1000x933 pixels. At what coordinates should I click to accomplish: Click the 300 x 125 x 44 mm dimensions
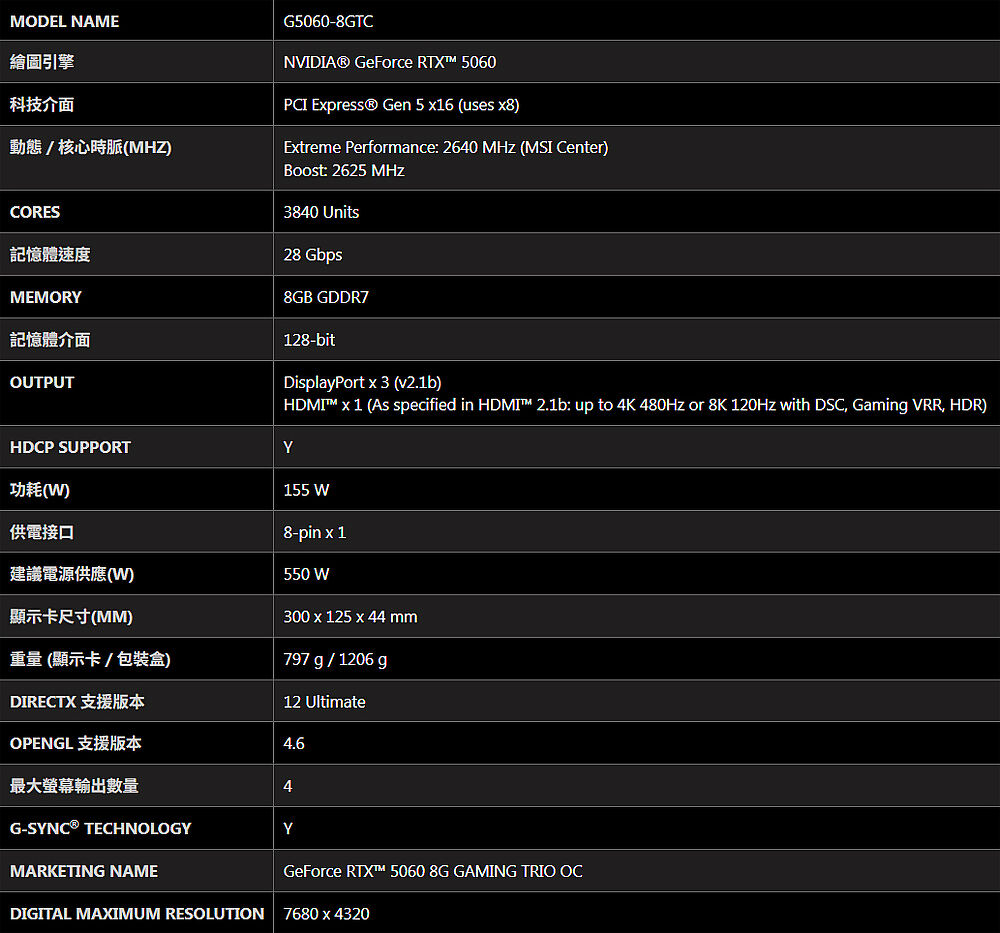tap(350, 617)
